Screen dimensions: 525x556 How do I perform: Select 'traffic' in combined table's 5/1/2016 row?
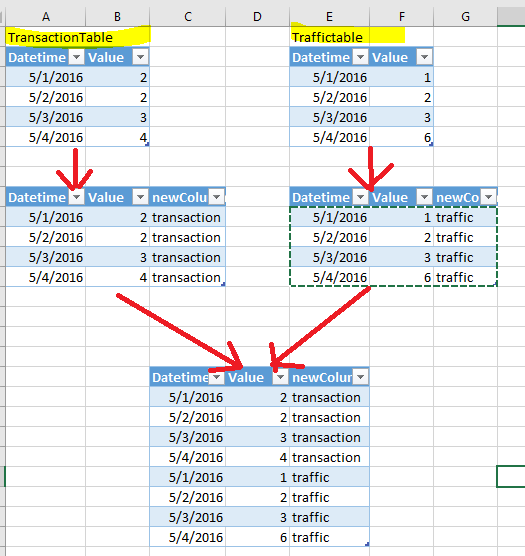pos(329,478)
